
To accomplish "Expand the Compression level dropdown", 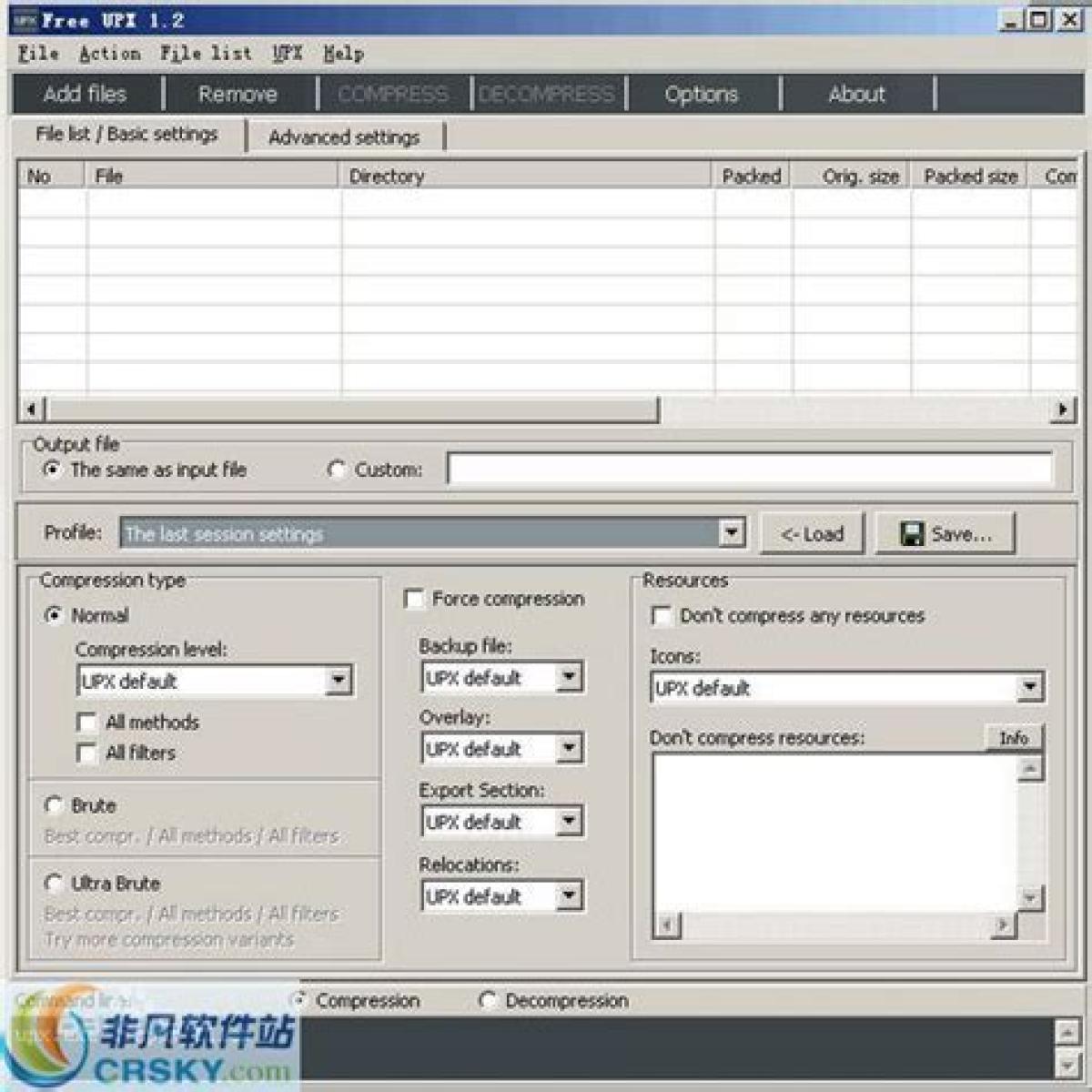I will pyautogui.click(x=339, y=681).
